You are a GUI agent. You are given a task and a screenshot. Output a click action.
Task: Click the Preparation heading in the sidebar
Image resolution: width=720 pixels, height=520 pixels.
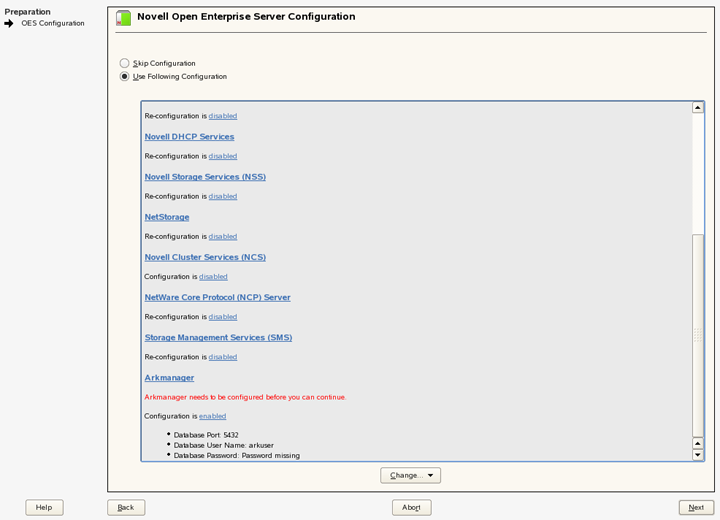click(28, 12)
